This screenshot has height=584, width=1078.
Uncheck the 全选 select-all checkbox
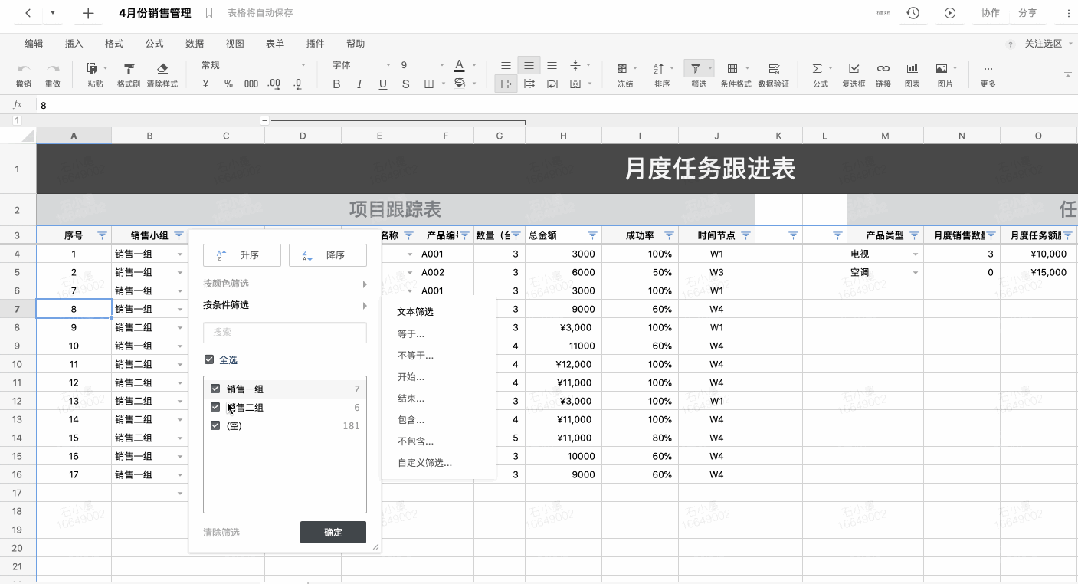point(209,360)
